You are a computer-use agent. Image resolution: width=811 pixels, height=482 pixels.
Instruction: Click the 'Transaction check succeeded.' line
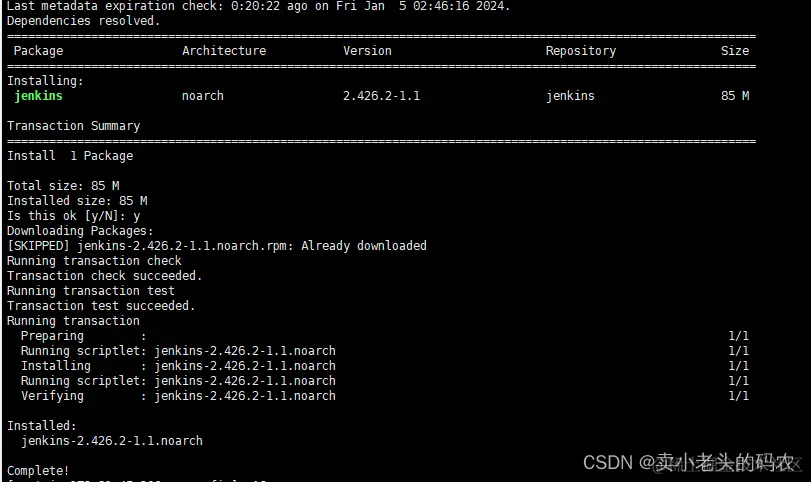104,276
